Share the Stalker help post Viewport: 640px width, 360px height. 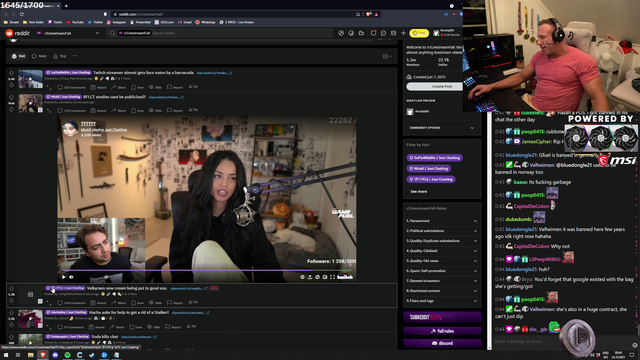click(117, 327)
